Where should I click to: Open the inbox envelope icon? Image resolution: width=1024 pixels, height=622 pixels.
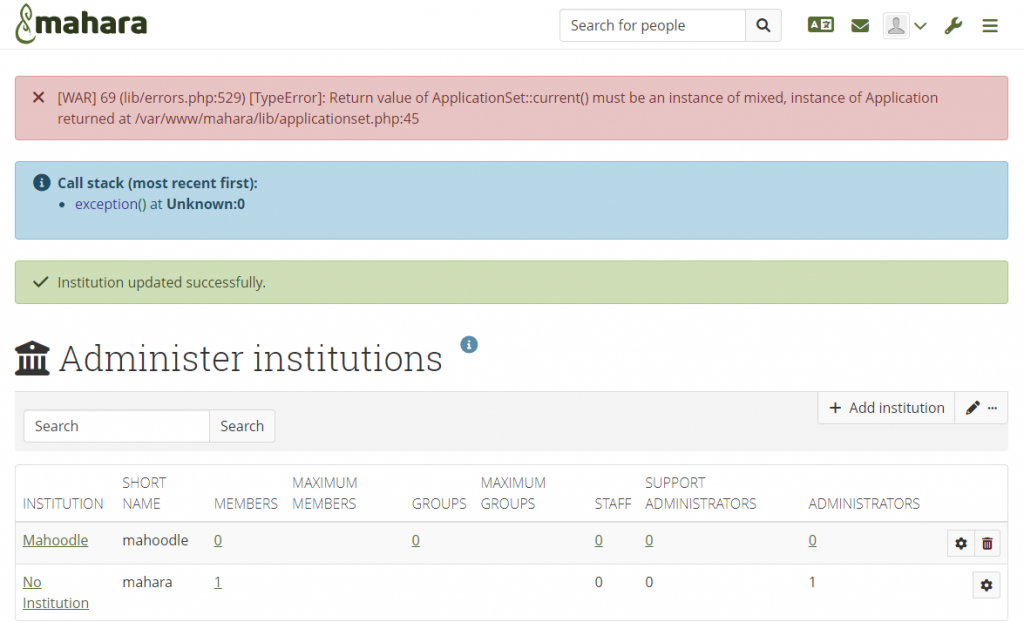click(x=860, y=26)
